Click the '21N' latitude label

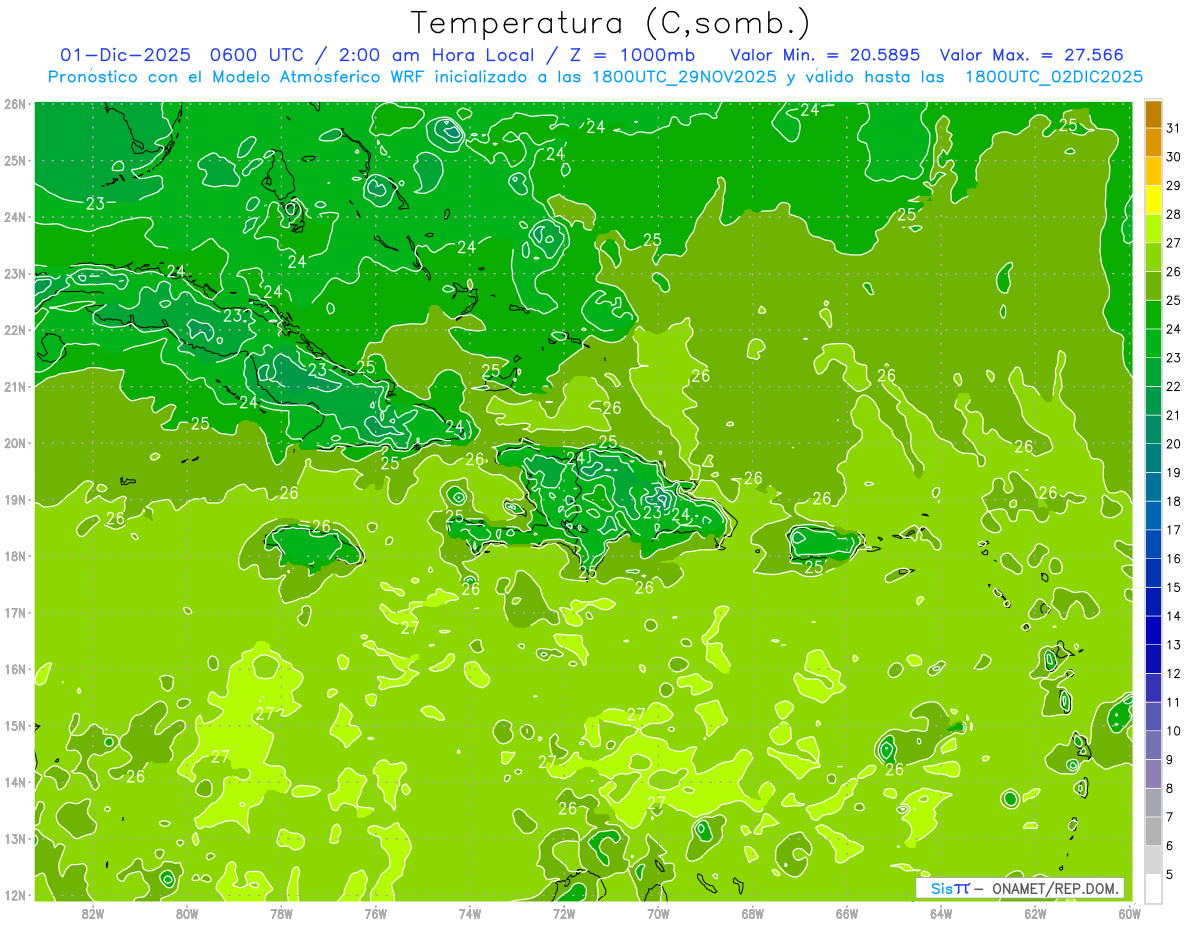pyautogui.click(x=15, y=386)
